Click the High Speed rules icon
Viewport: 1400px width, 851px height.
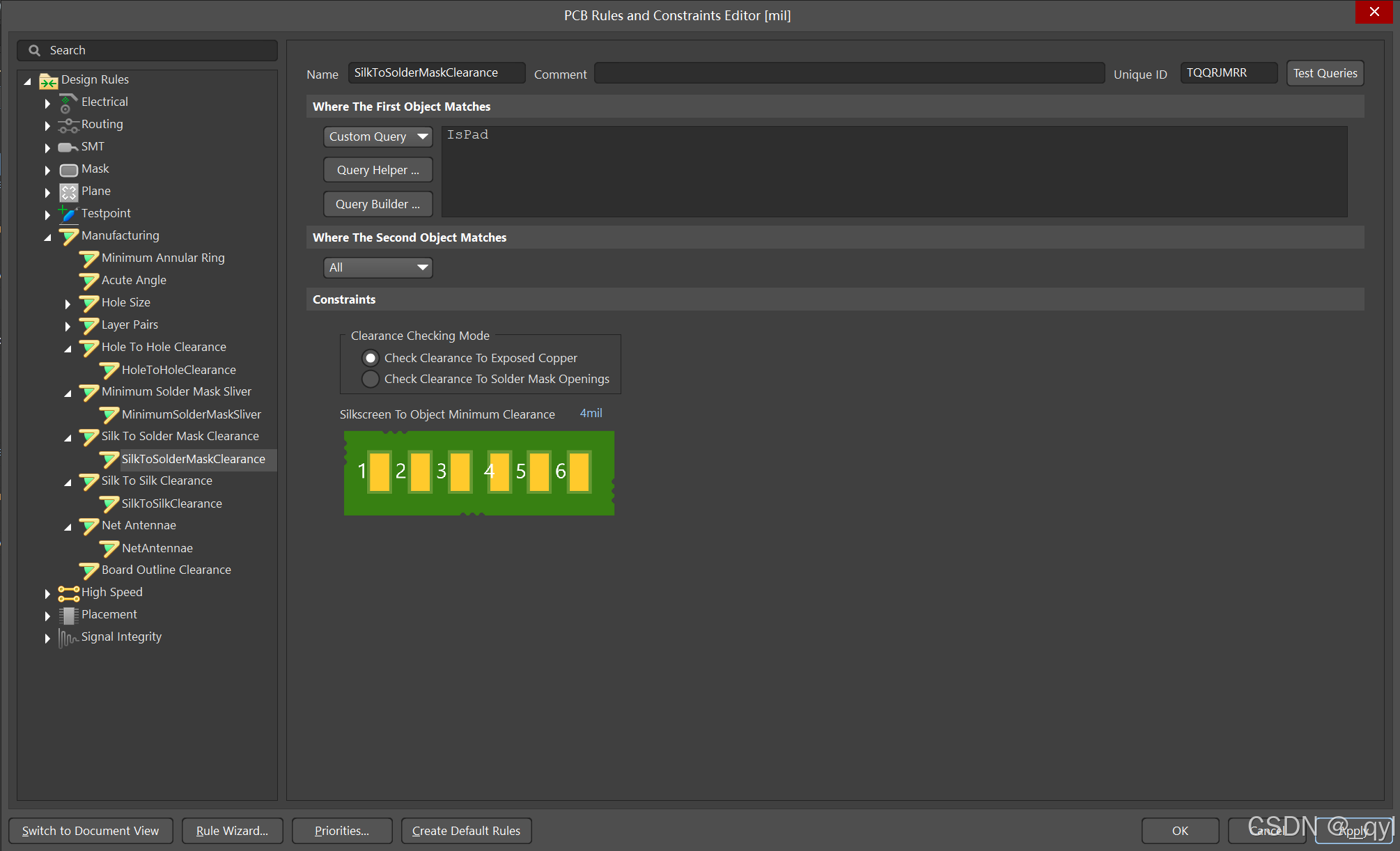point(68,593)
